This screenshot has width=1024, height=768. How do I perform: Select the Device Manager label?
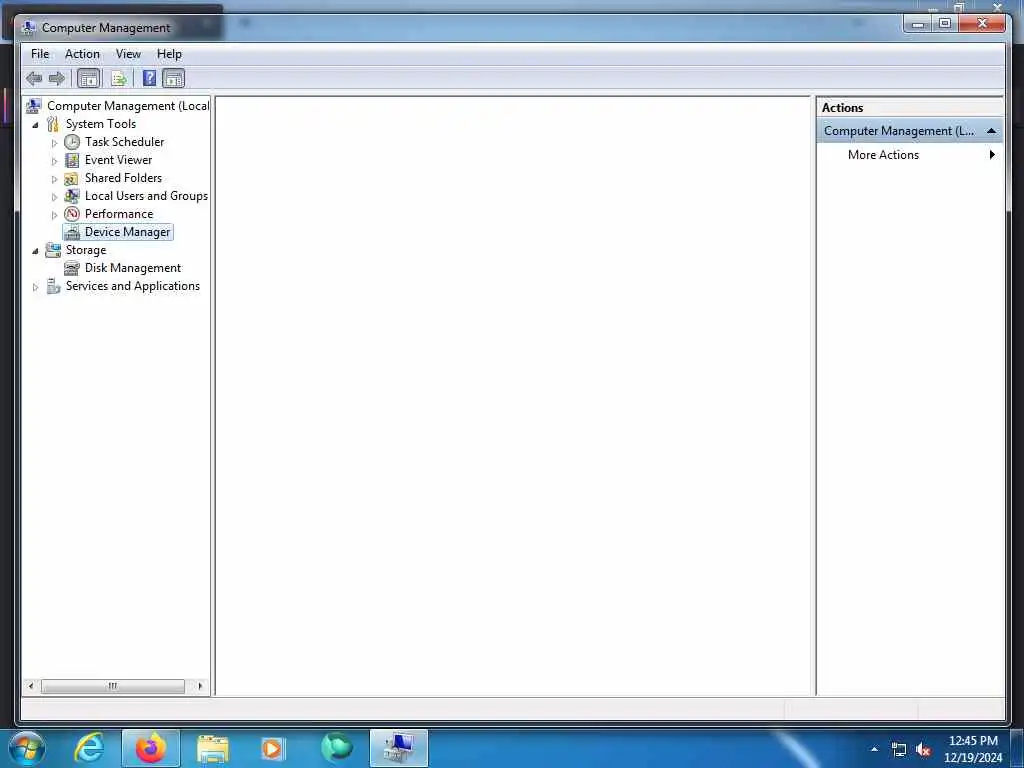point(127,232)
